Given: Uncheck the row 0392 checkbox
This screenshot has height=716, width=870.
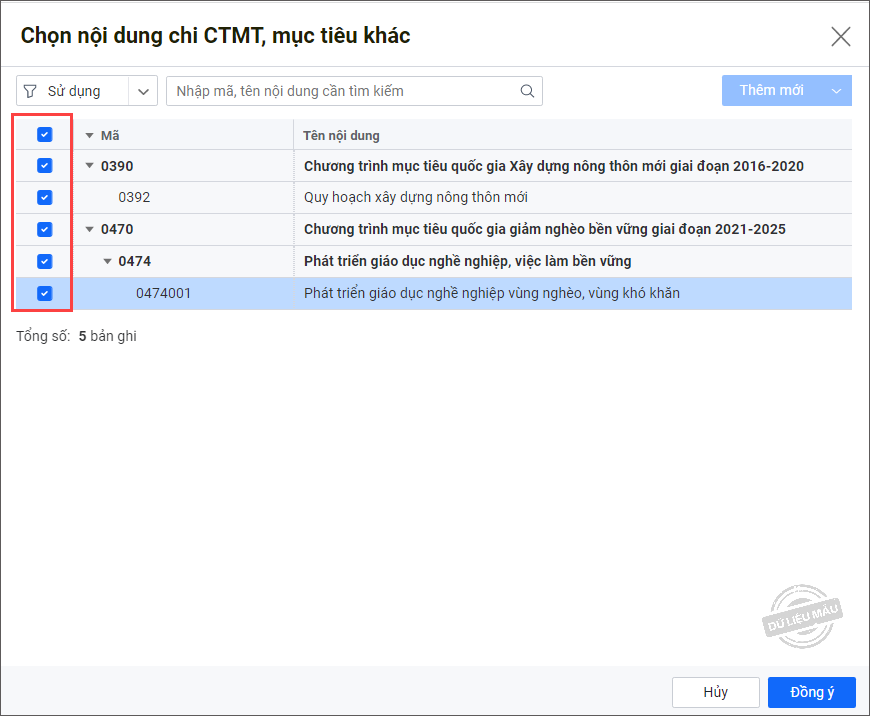Looking at the screenshot, I should (x=44, y=197).
